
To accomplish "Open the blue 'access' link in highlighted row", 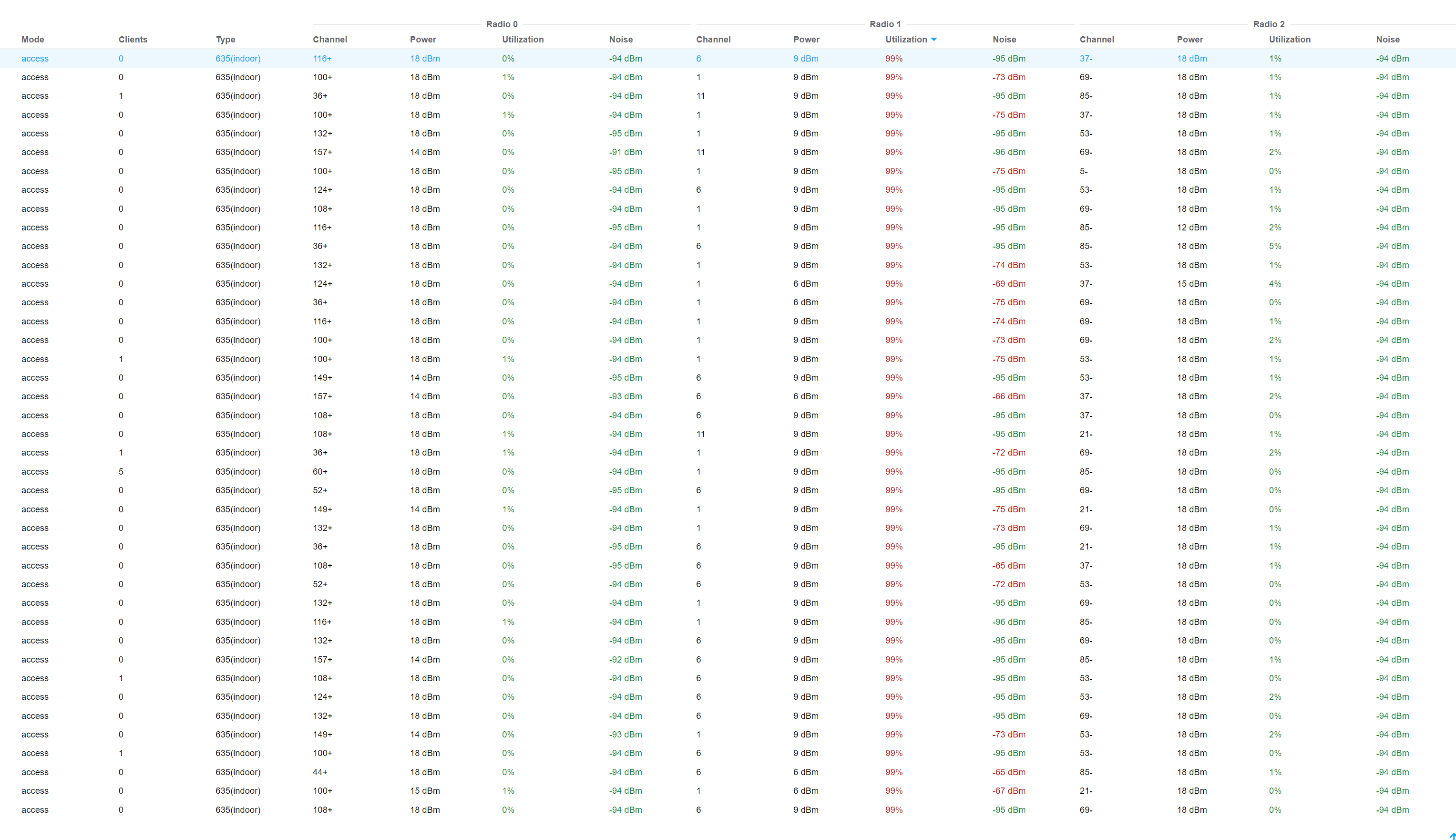I will 35,58.
